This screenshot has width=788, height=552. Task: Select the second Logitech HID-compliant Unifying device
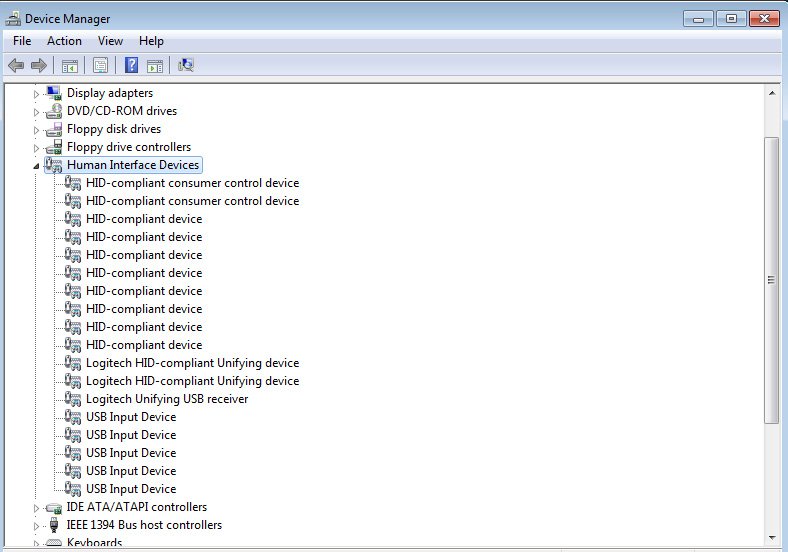pyautogui.click(x=192, y=381)
